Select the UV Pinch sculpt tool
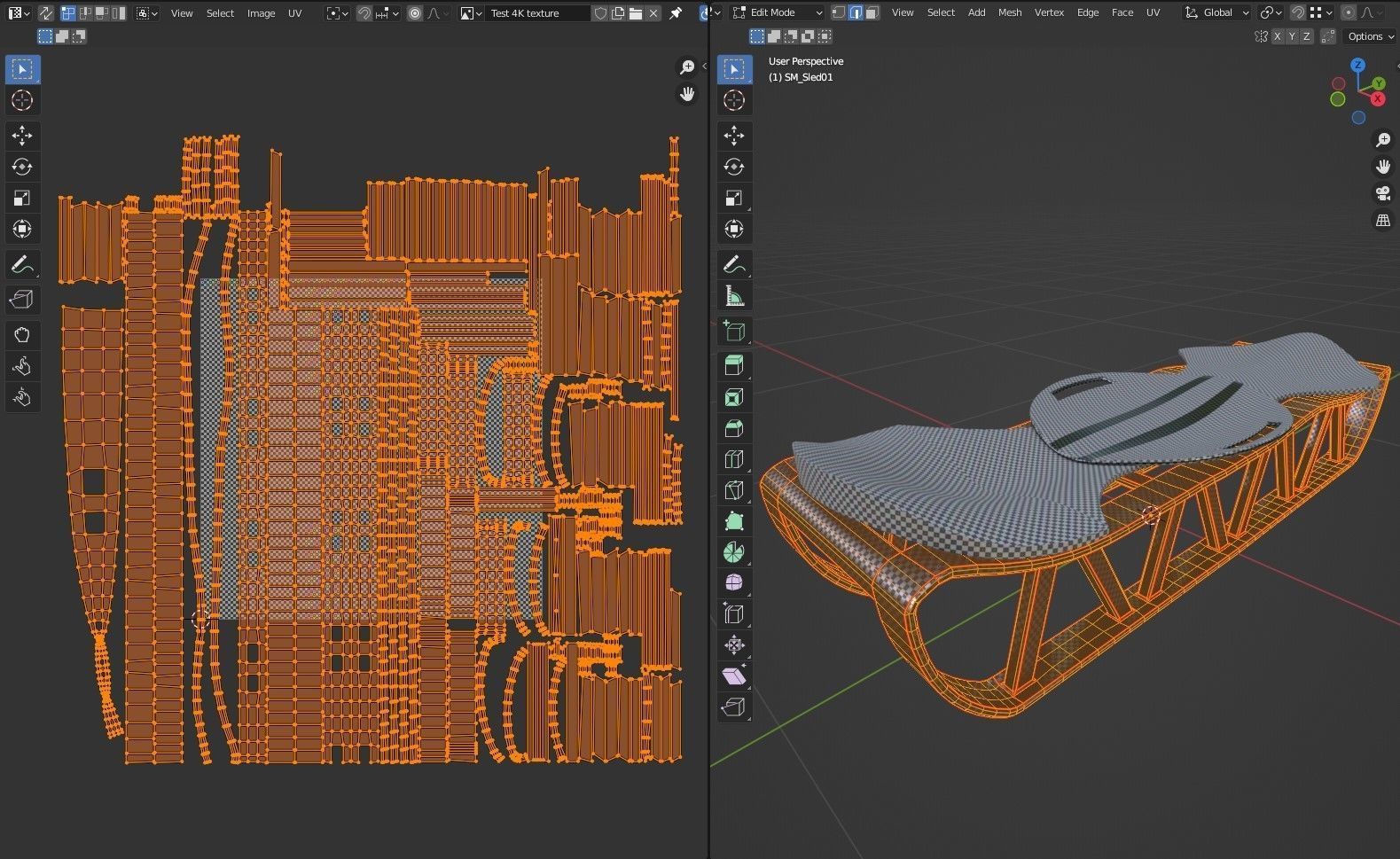The height and width of the screenshot is (859, 1400). [x=22, y=397]
